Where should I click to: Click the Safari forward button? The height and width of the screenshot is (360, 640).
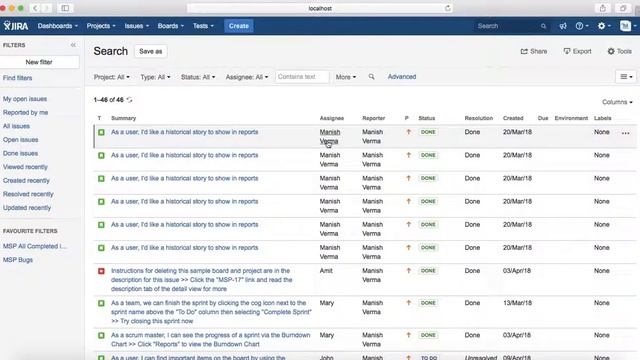point(47,8)
